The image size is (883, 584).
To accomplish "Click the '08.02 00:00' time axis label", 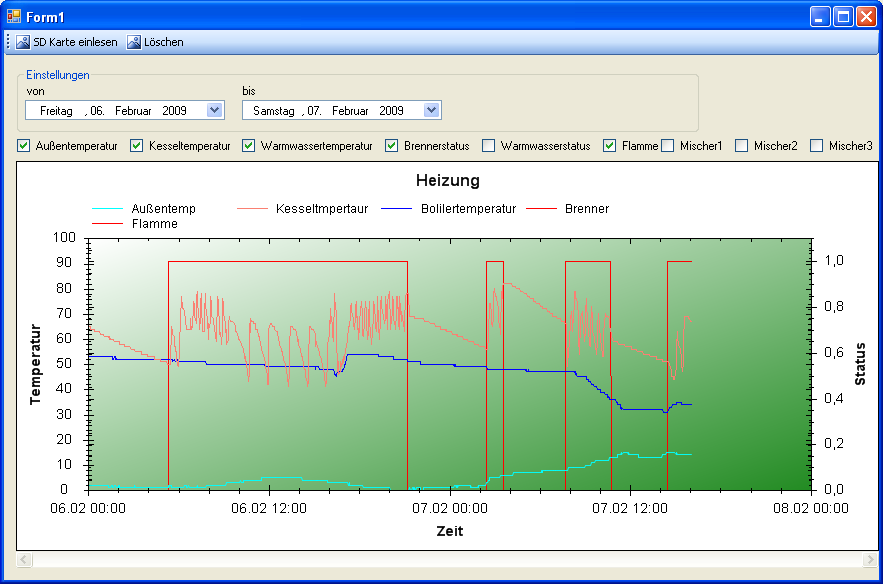I will (811, 509).
